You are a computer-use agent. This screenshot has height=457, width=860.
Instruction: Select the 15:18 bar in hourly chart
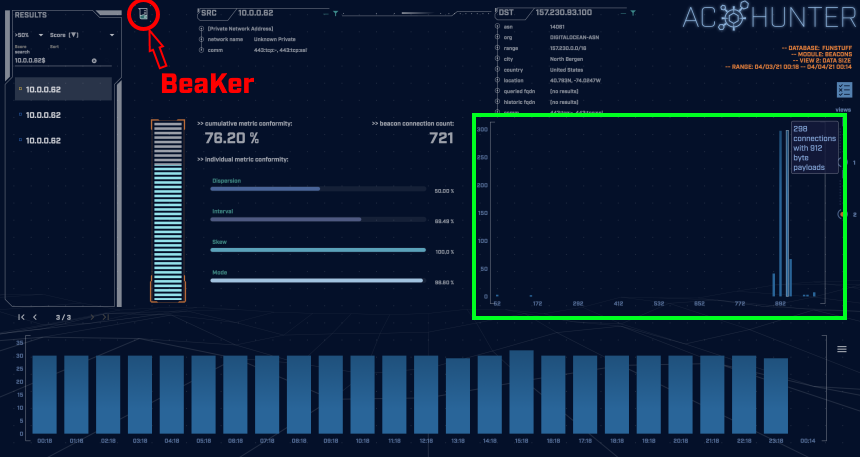522,392
